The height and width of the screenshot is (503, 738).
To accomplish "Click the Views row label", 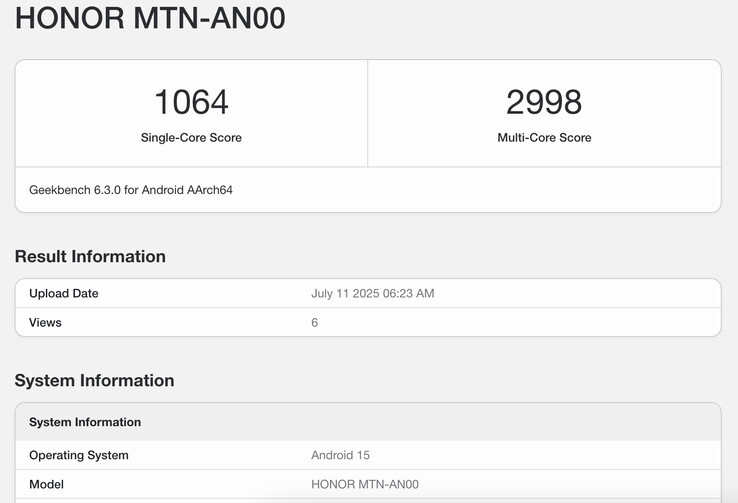I will click(x=46, y=323).
